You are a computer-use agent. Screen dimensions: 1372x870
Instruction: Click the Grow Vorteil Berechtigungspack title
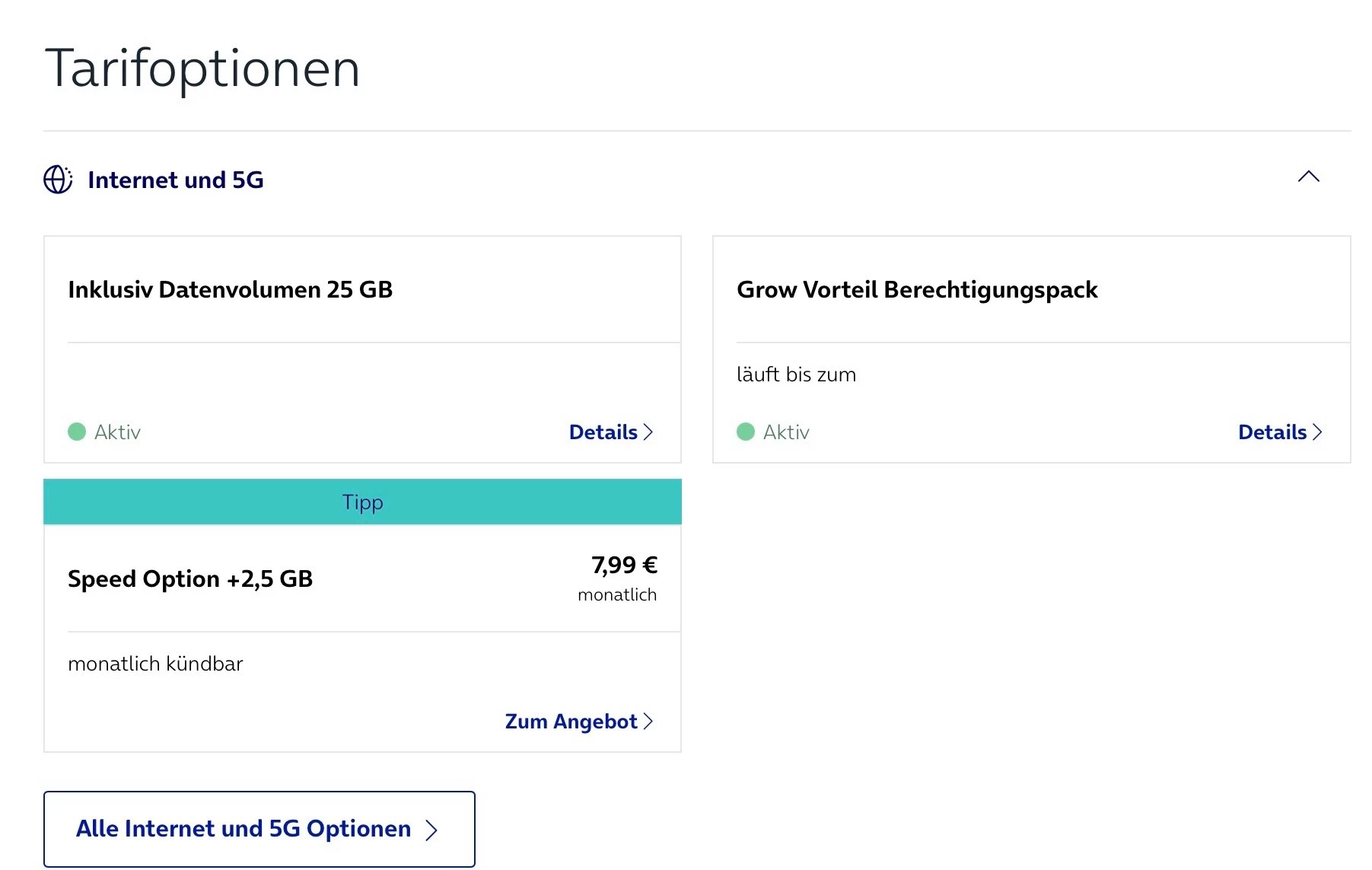coord(917,290)
